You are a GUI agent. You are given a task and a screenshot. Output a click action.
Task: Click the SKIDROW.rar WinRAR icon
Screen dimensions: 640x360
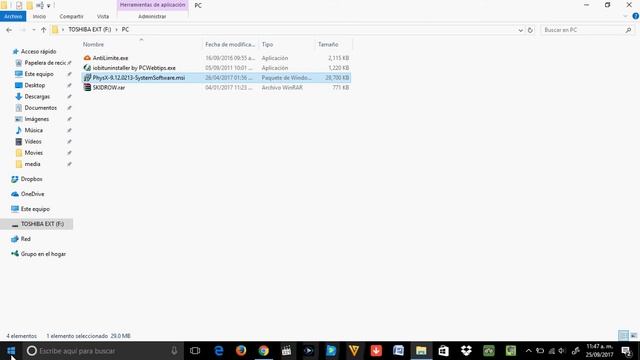click(x=87, y=87)
